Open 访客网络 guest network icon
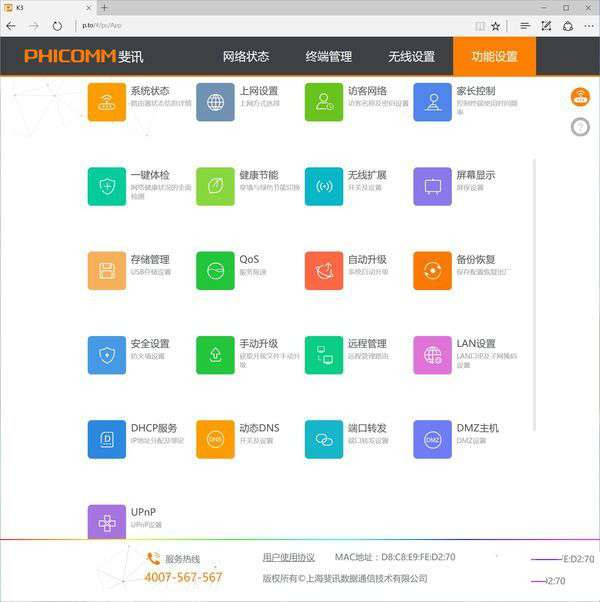The image size is (600, 602). pyautogui.click(x=324, y=102)
